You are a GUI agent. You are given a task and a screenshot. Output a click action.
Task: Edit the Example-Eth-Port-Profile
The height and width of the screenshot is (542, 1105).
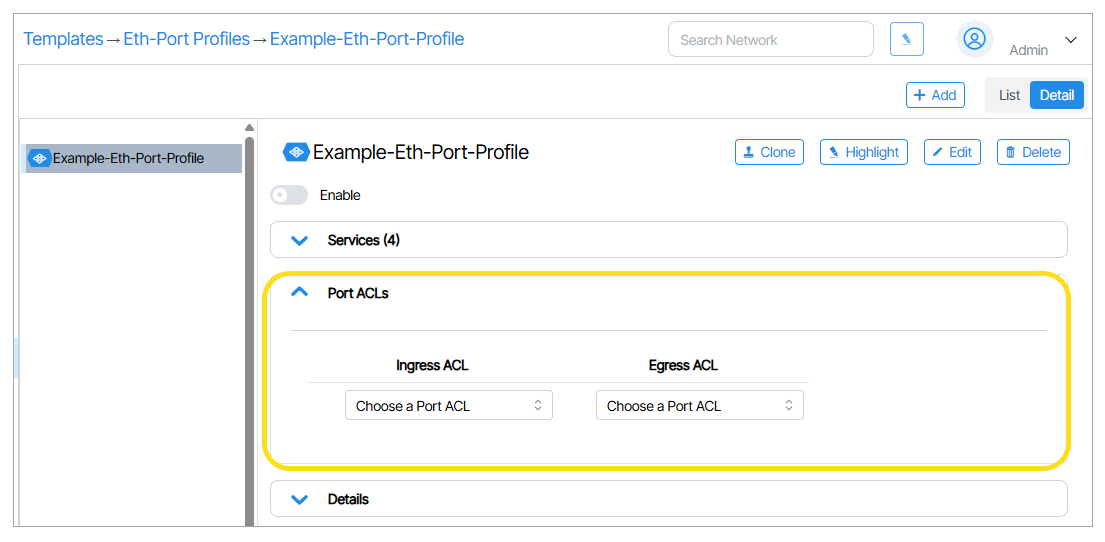pyautogui.click(x=951, y=152)
